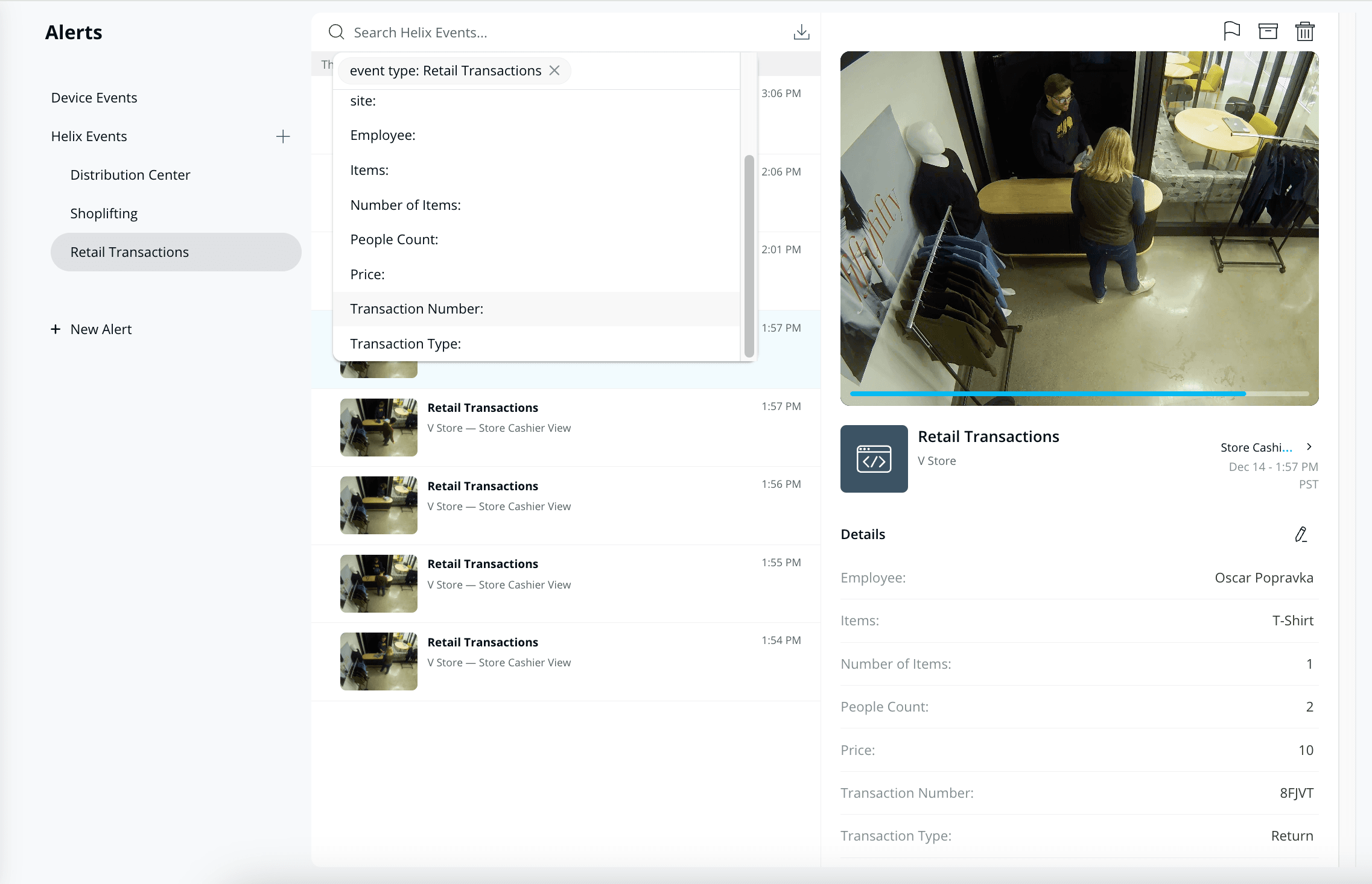Click the flag event icon
The image size is (1372, 884).
1231,31
